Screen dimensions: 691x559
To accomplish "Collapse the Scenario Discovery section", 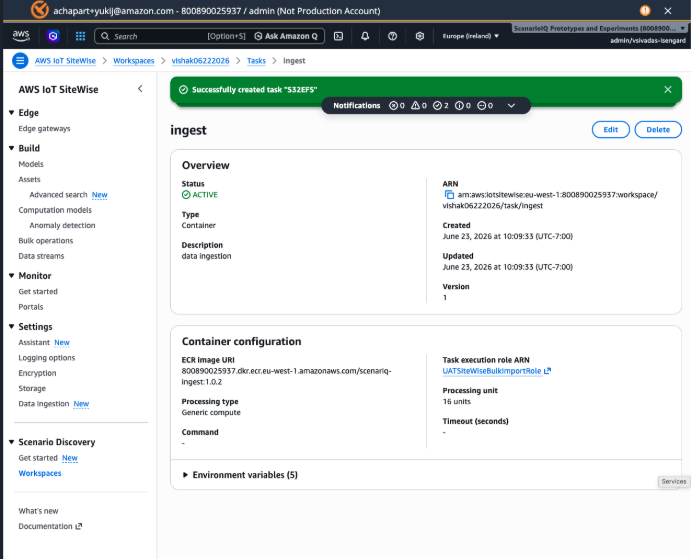I will pos(11,442).
